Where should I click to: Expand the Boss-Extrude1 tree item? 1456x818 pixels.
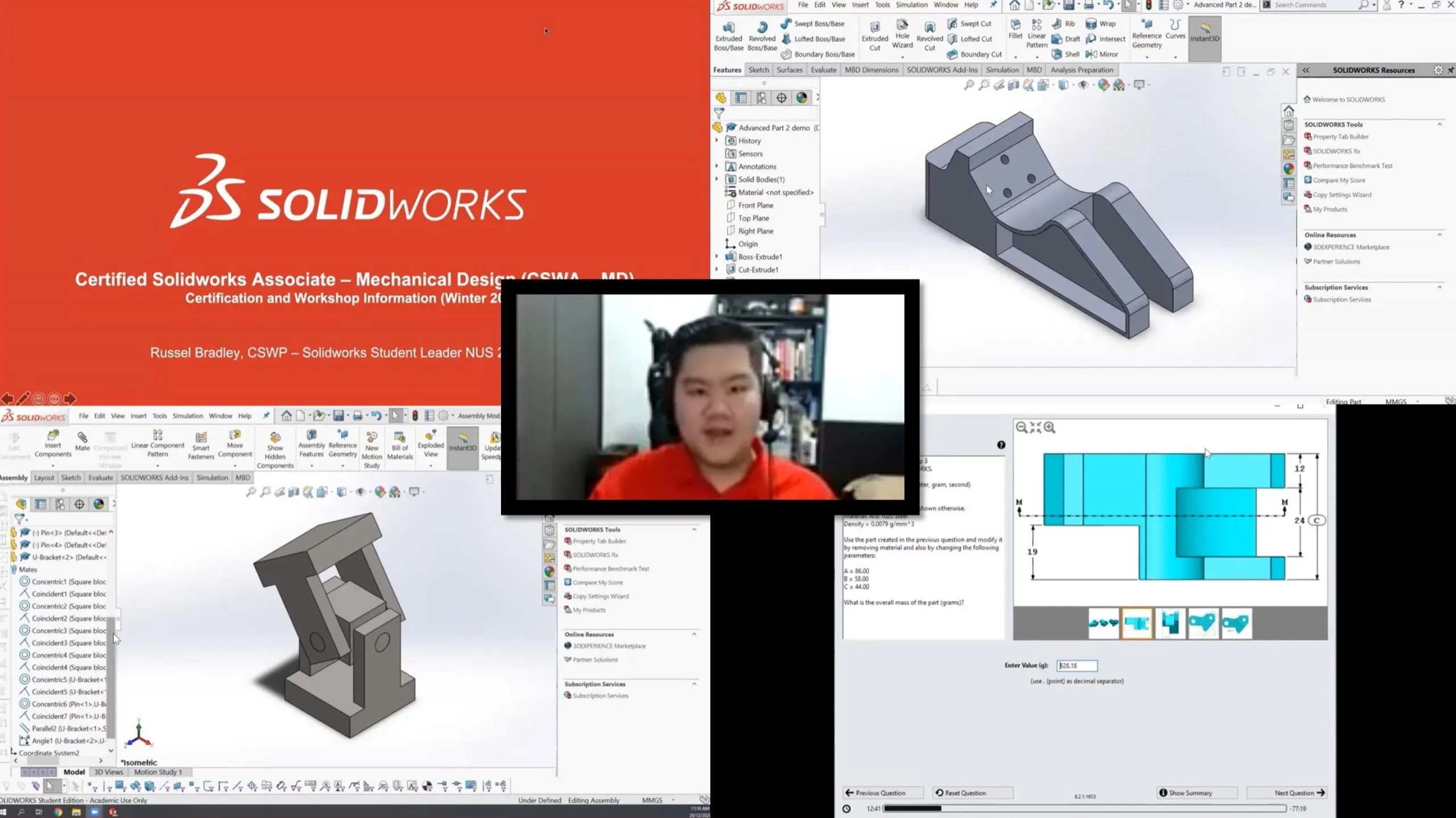[x=716, y=257]
